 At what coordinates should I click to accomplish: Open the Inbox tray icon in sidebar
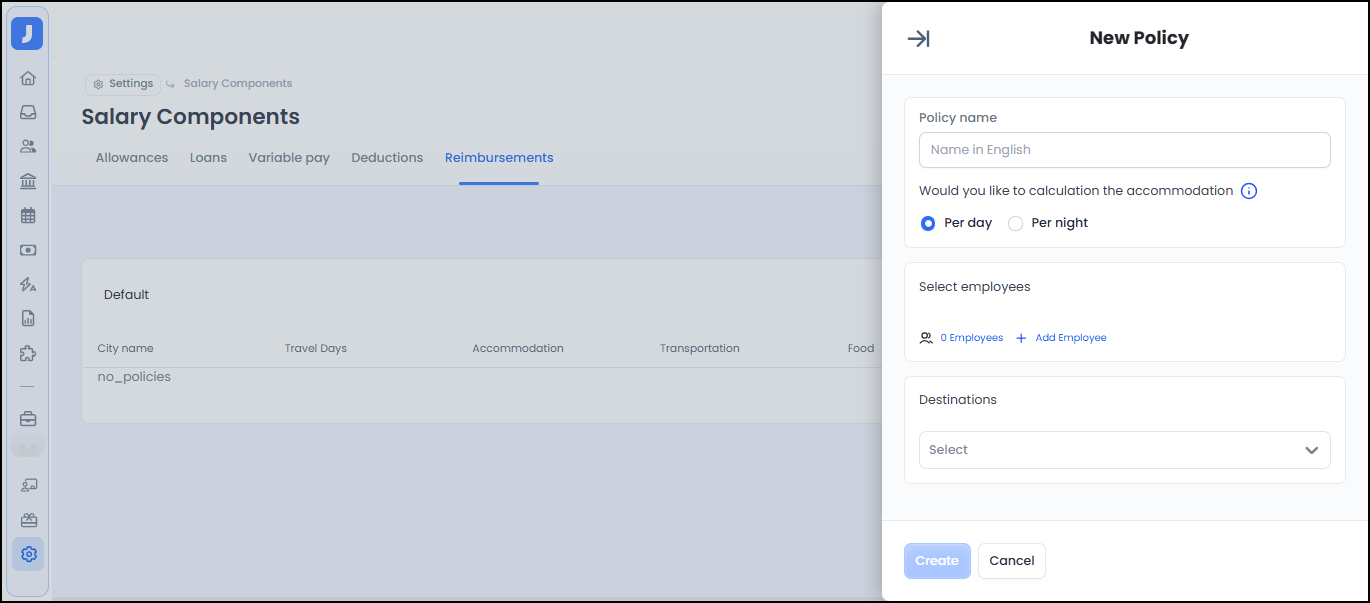28,112
